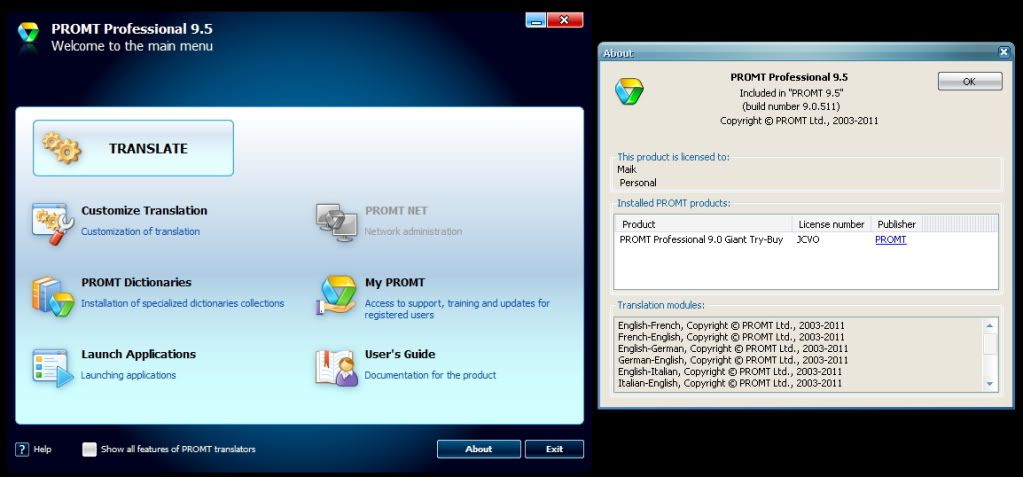Click the translation modules scrollbar thumb
Viewport: 1023px width, 477px height.
pyautogui.click(x=990, y=343)
